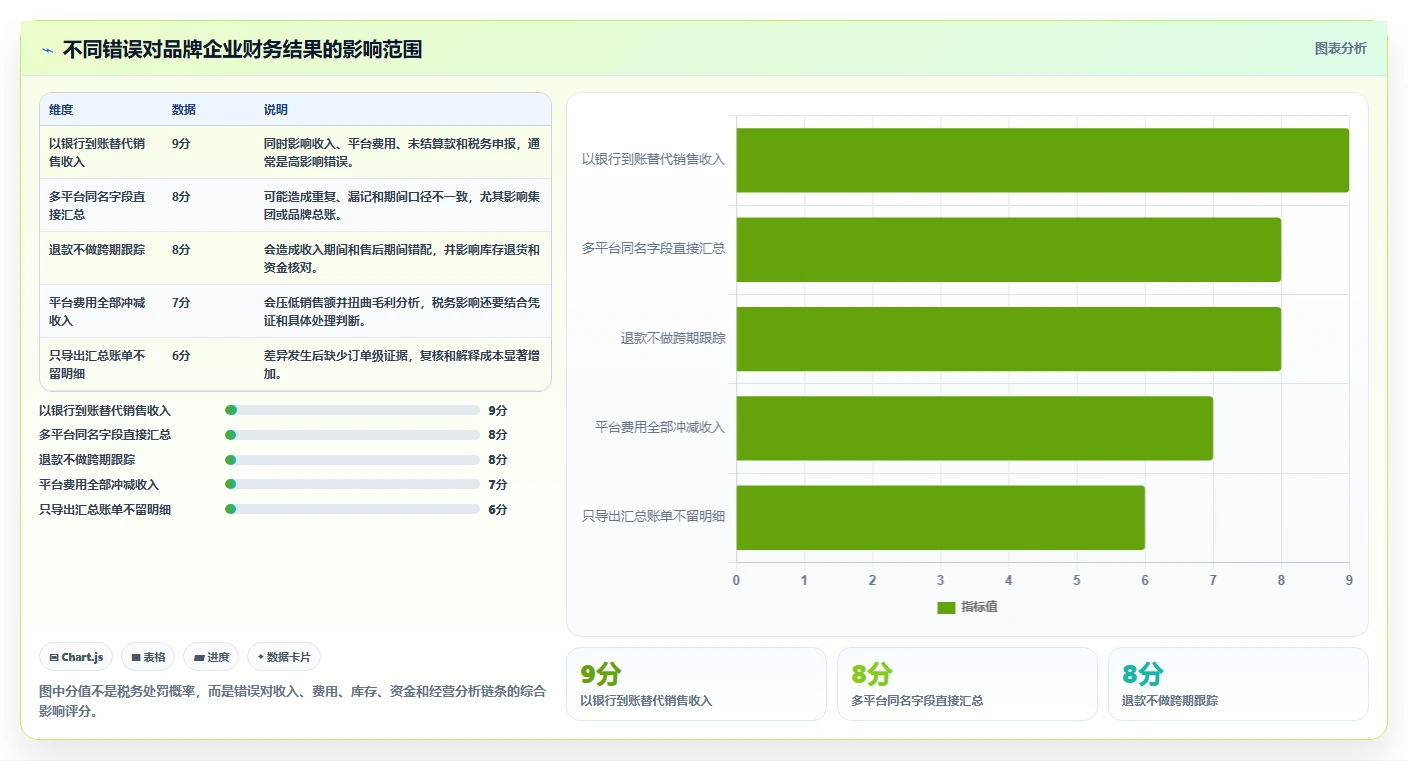Image resolution: width=1408 pixels, height=761 pixels.
Task: Select the 表格 tag
Action: tap(148, 657)
